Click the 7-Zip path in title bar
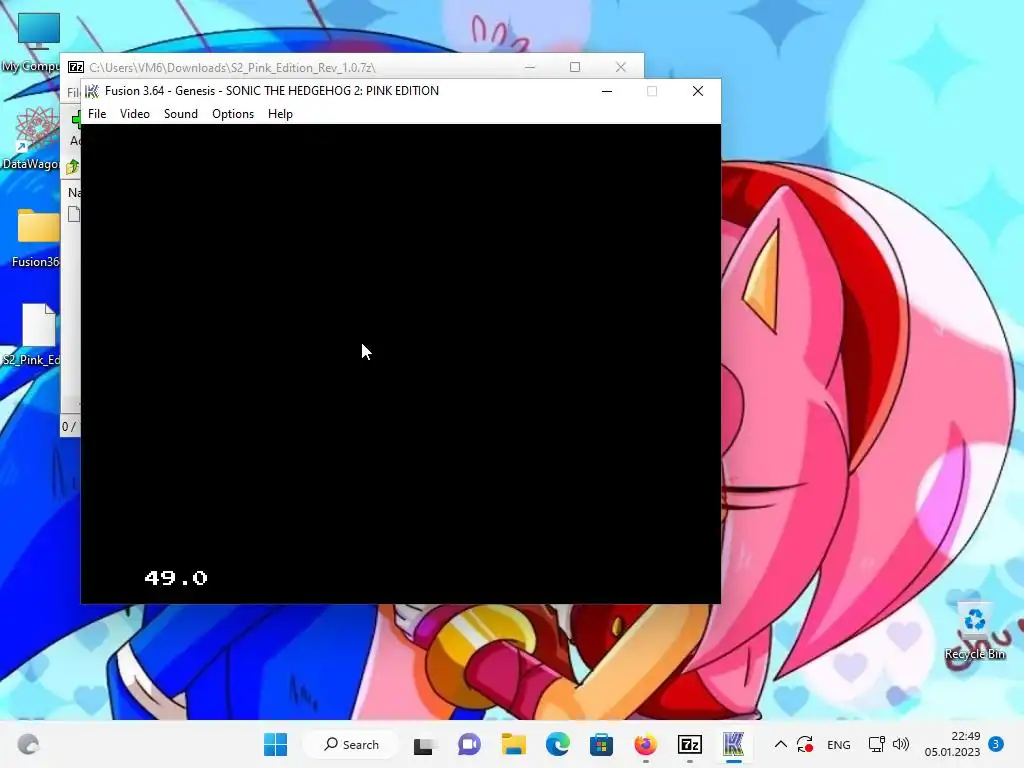This screenshot has height=768, width=1024. pyautogui.click(x=232, y=67)
